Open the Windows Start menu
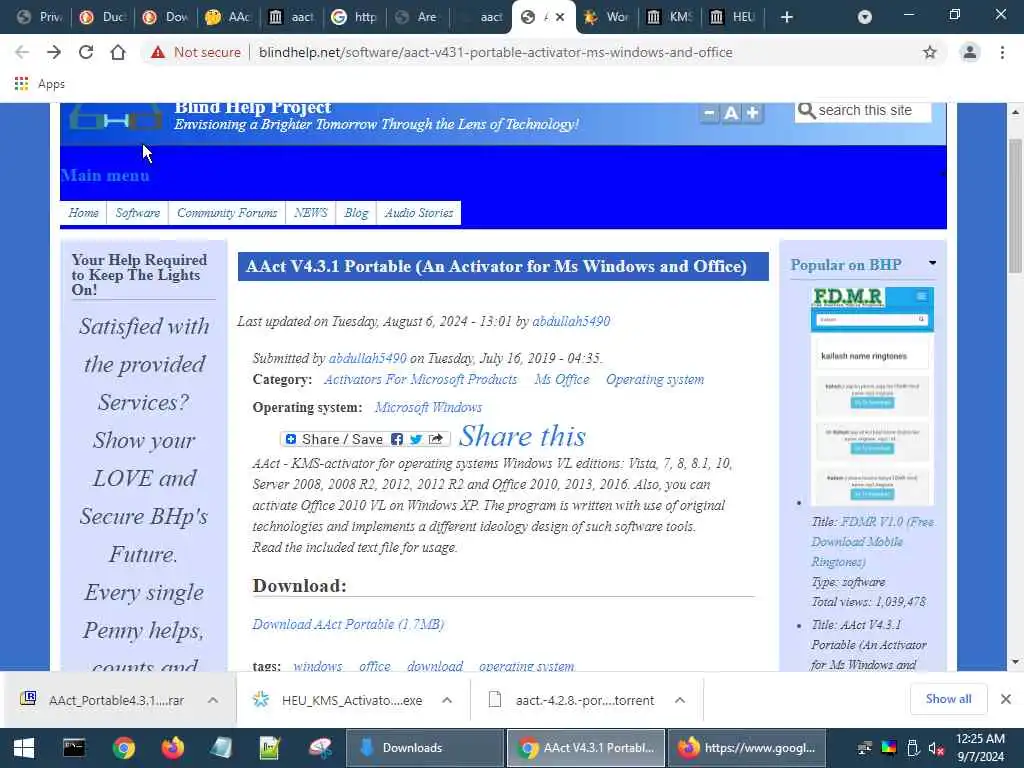Viewport: 1024px width, 768px height. coord(24,748)
